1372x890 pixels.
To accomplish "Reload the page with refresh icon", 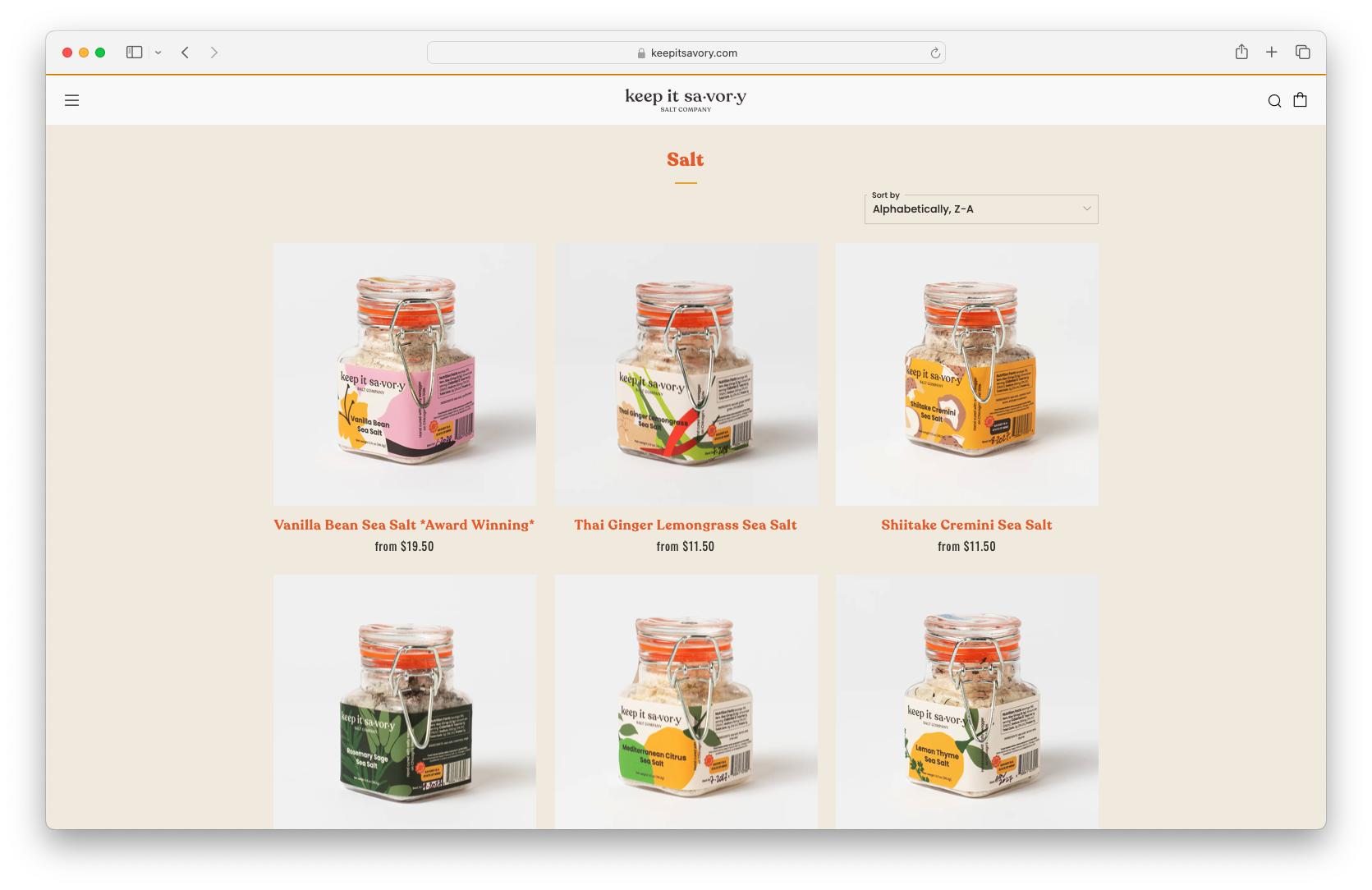I will [x=935, y=53].
